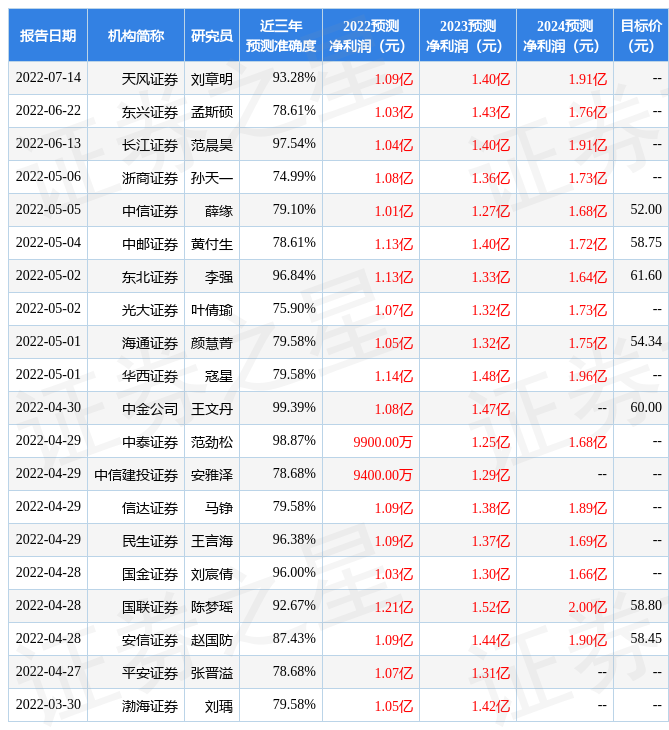
Task: Click accuracy value 96.38%
Action: 294,540
